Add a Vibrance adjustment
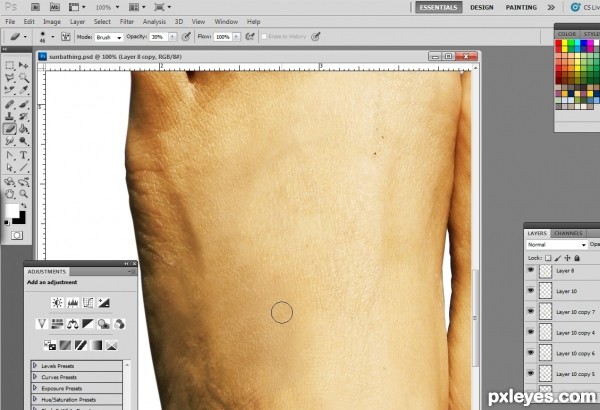Image resolution: width=600 pixels, height=410 pixels. (42, 324)
